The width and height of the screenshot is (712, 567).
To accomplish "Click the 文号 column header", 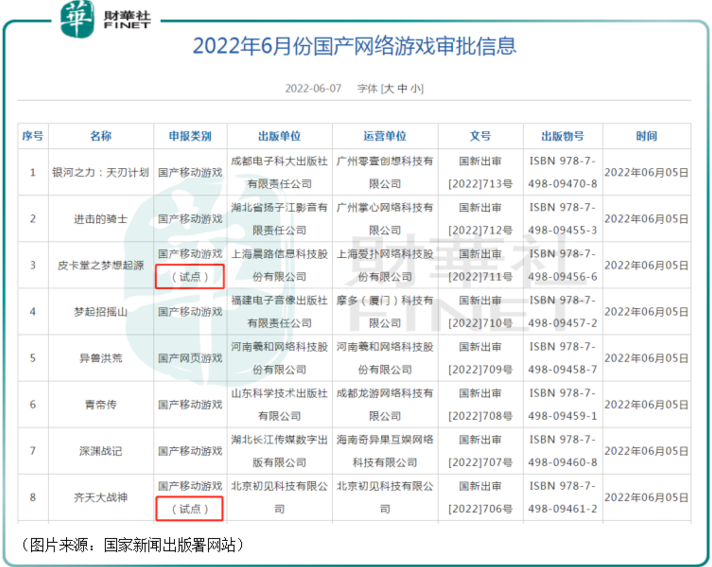I will point(480,136).
